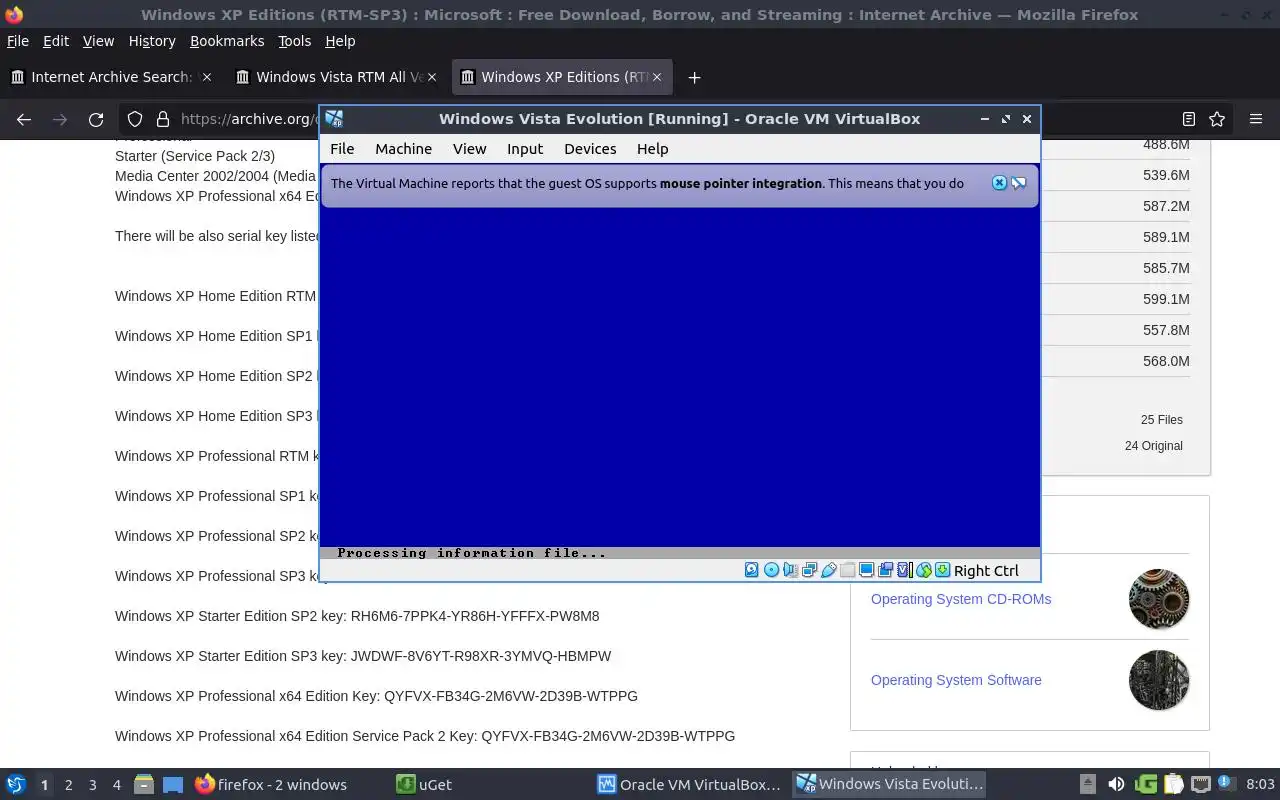
Task: Switch to workspace 3
Action: (x=92, y=785)
